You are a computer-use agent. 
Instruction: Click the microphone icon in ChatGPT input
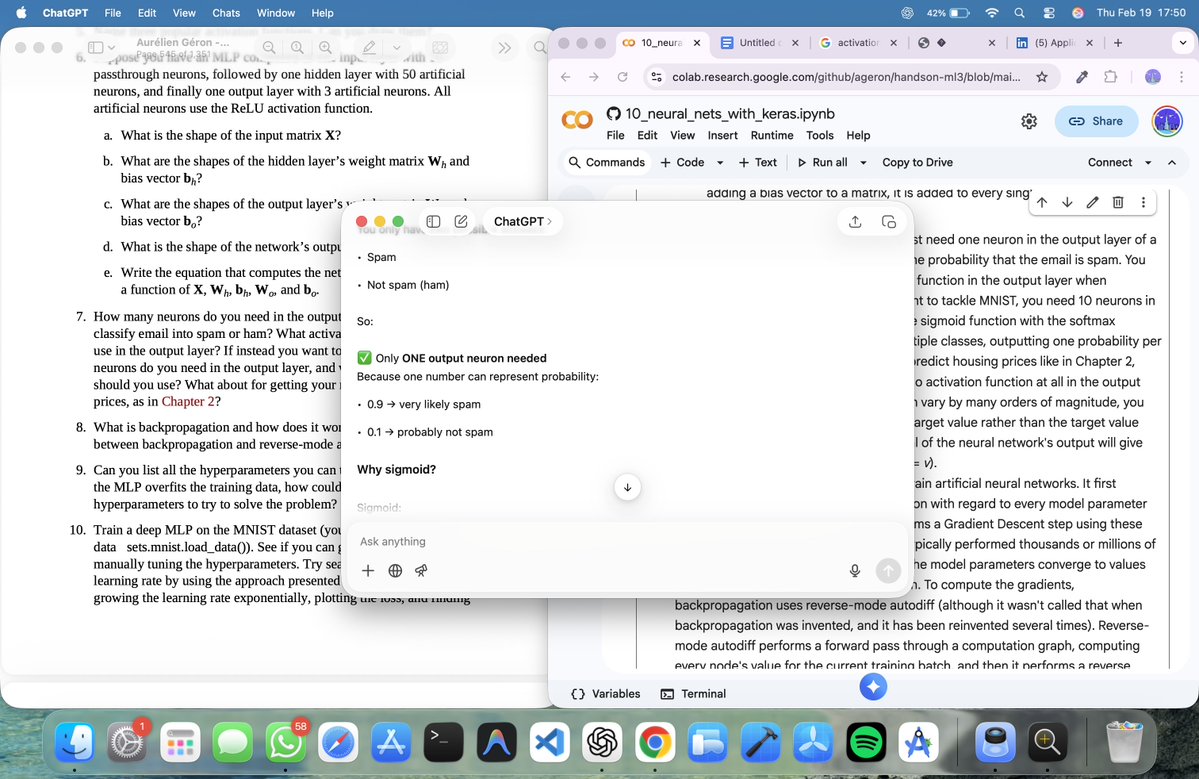point(855,570)
